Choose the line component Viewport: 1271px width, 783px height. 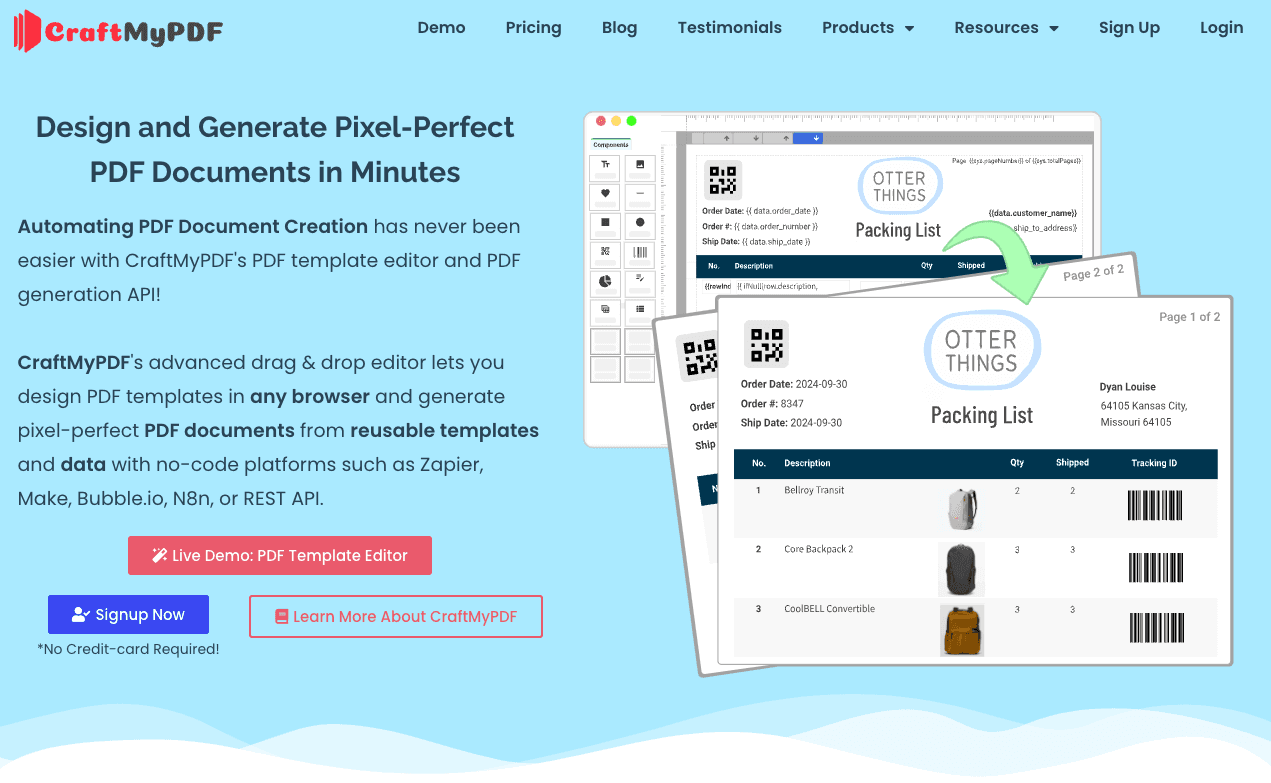638,194
